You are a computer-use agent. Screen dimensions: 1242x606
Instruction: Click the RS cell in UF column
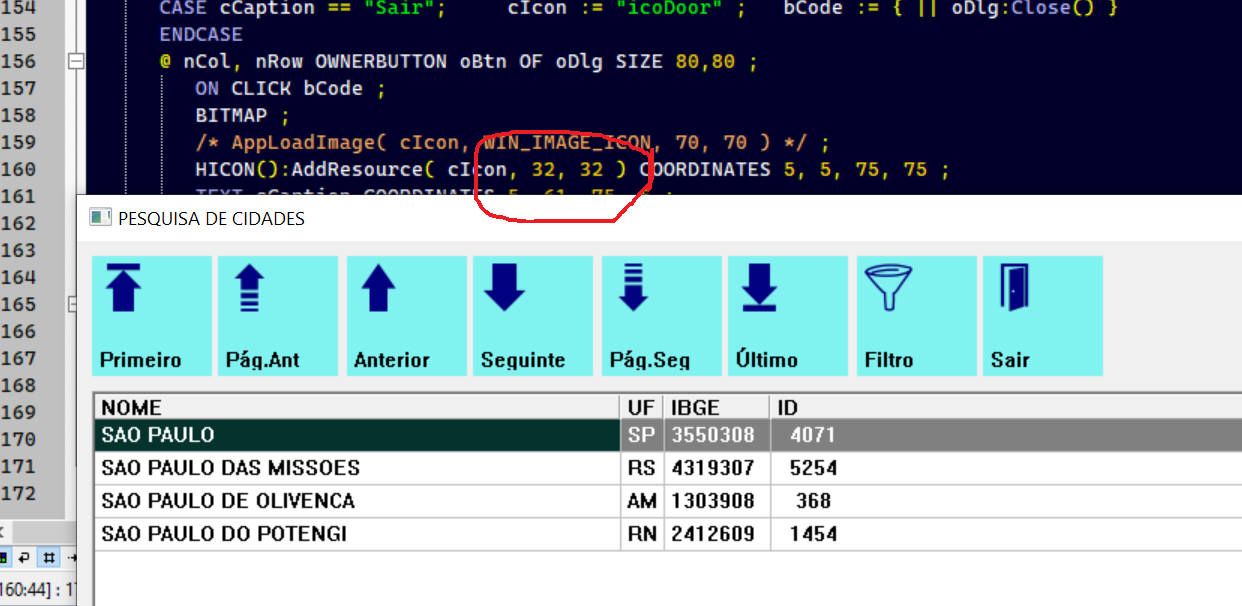click(642, 468)
